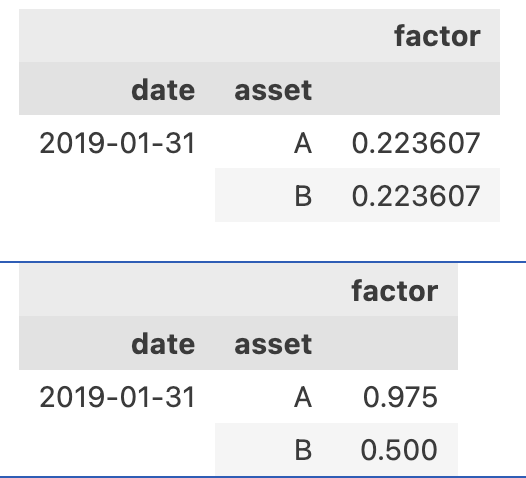
Task: Click the 2019-01-31 date cell in bottom table
Action: (117, 397)
